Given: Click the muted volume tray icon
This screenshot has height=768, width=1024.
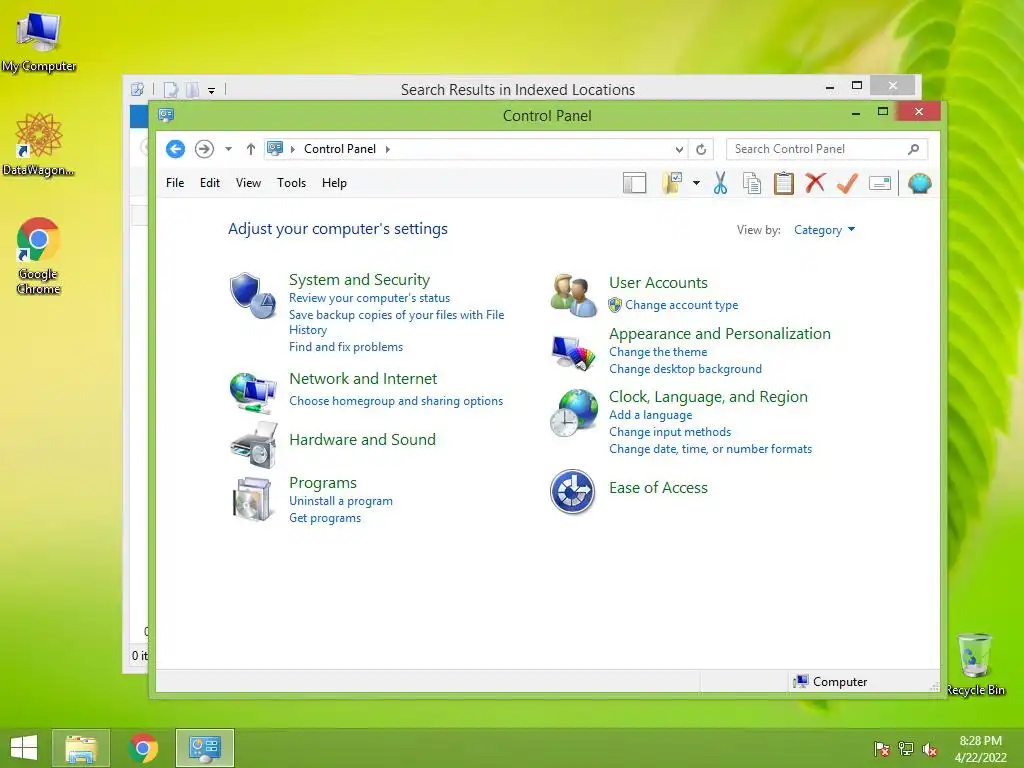Looking at the screenshot, I should 930,749.
